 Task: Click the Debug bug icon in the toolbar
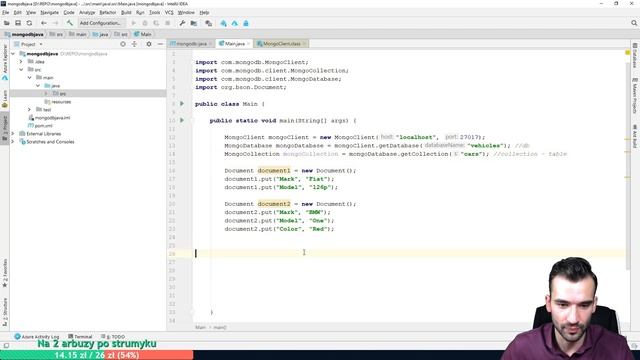[145, 23]
